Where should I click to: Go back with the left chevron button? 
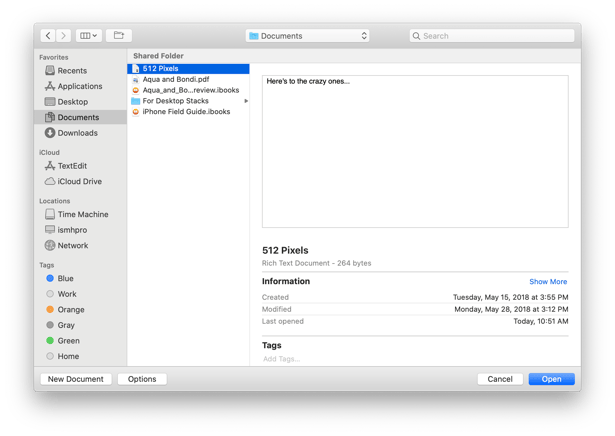(x=48, y=36)
